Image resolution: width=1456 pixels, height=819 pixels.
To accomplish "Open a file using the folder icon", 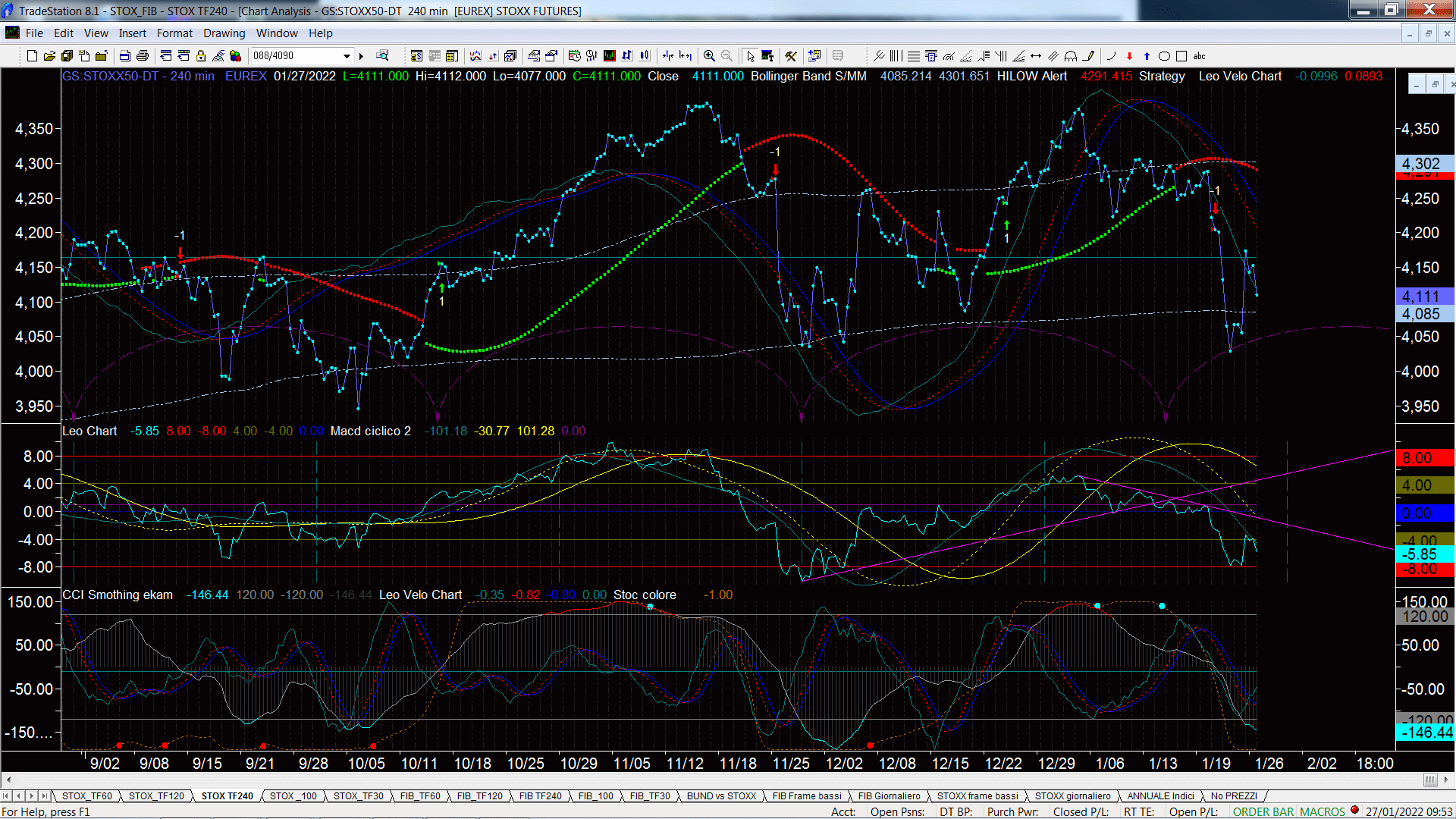I will click(x=49, y=56).
